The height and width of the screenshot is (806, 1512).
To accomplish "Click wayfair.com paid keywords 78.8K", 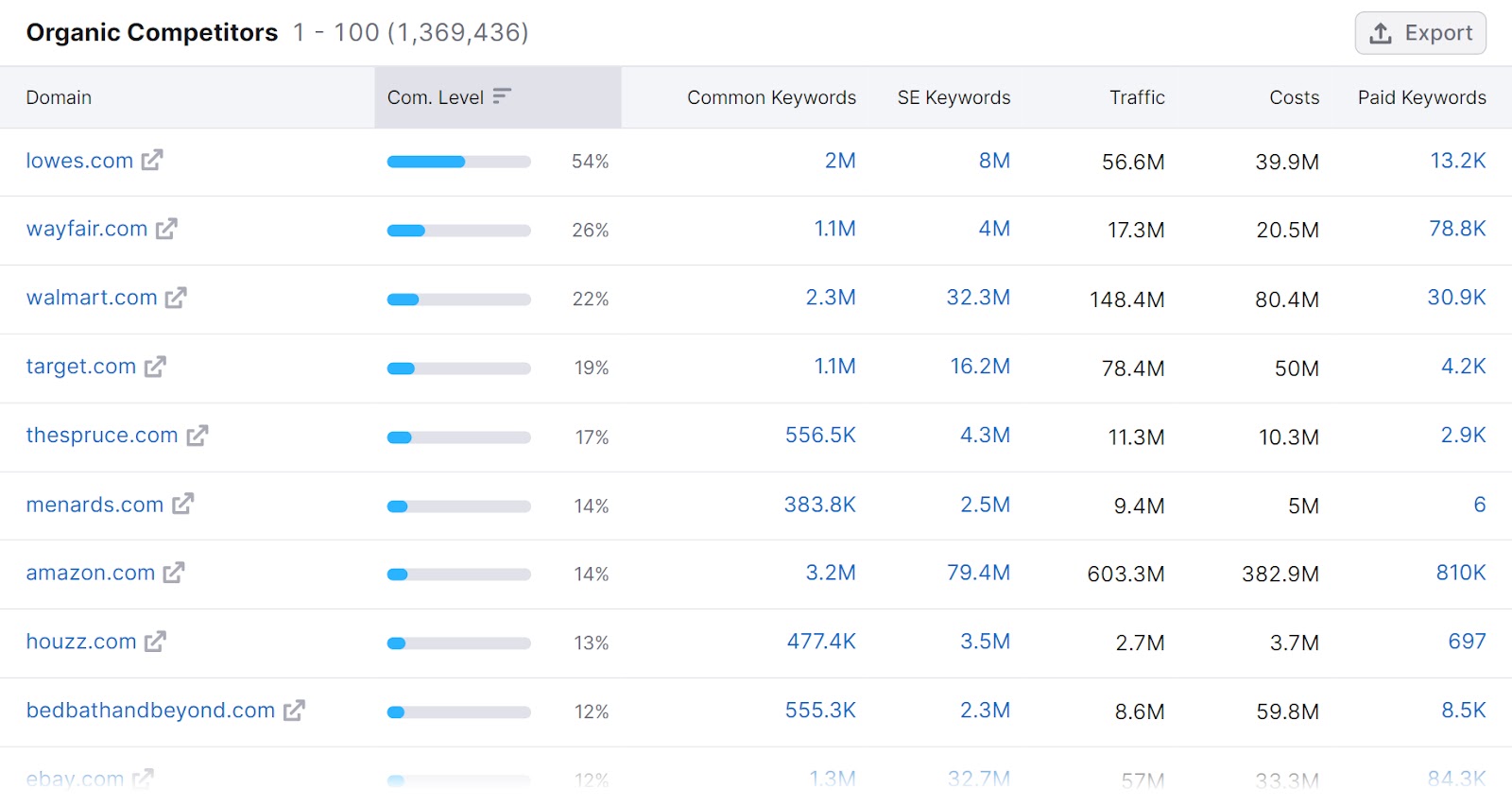I will pos(1457,229).
